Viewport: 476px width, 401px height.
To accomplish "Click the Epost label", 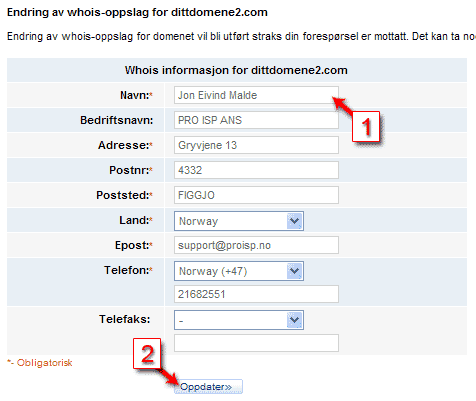I will click(x=132, y=245).
